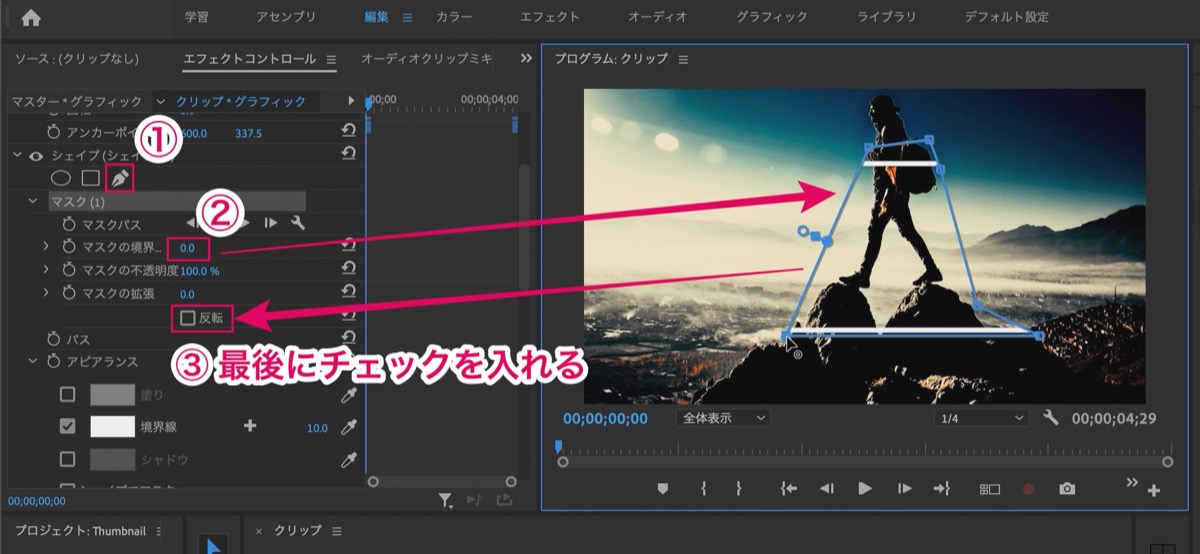Collapse the アピアランス section
This screenshot has width=1200, height=554.
click(33, 361)
